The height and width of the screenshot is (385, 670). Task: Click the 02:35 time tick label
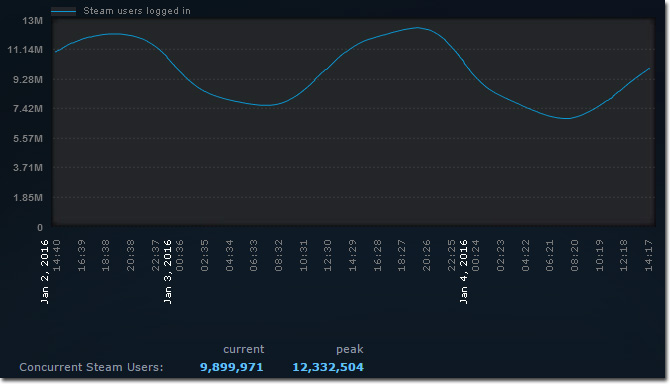click(205, 256)
